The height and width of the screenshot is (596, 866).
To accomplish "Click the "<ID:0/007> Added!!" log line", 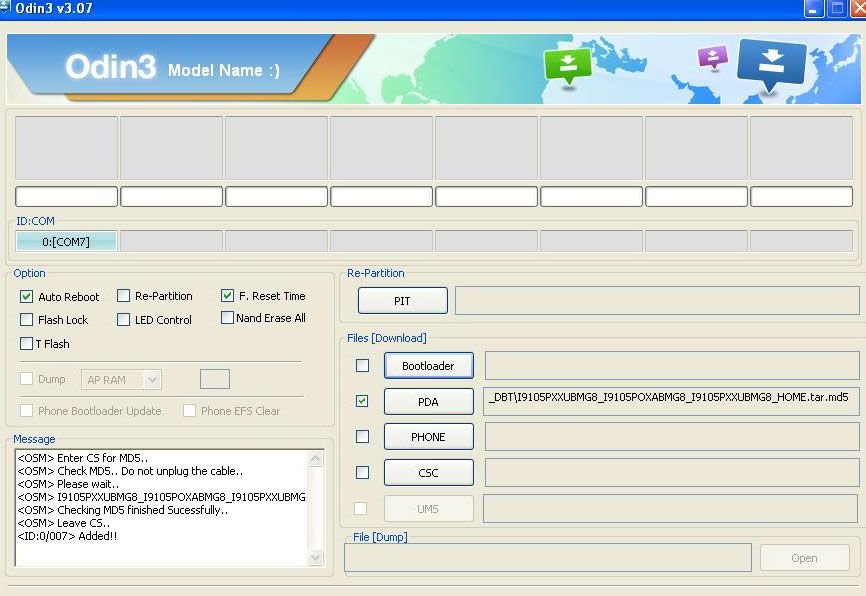I will (x=67, y=536).
